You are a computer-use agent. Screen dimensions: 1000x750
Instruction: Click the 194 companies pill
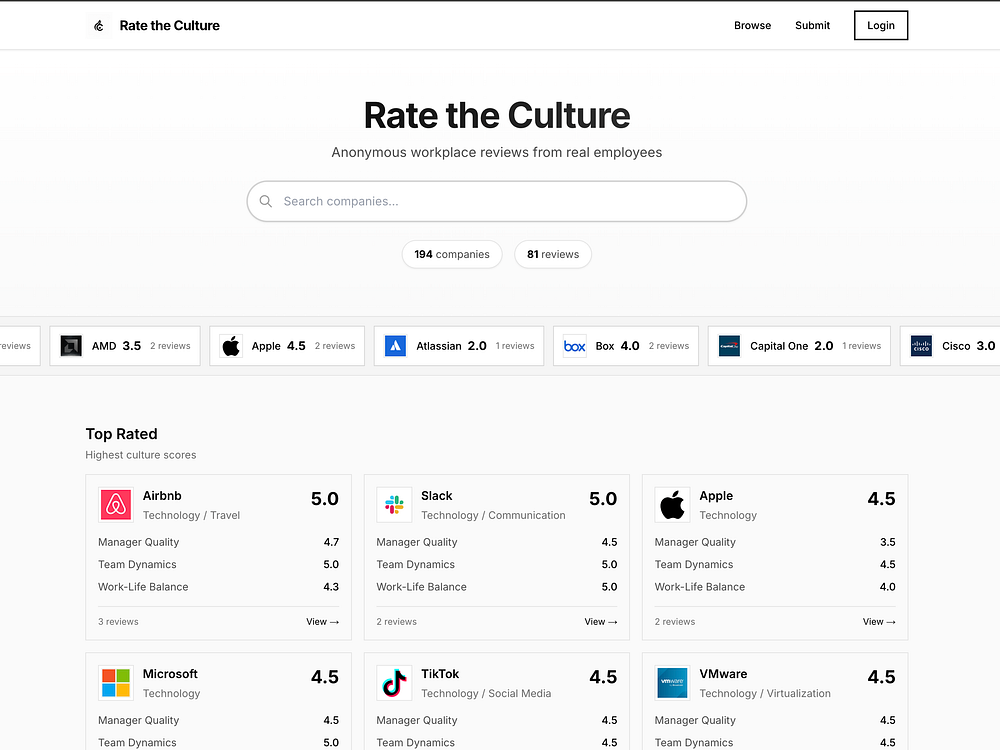coord(452,254)
